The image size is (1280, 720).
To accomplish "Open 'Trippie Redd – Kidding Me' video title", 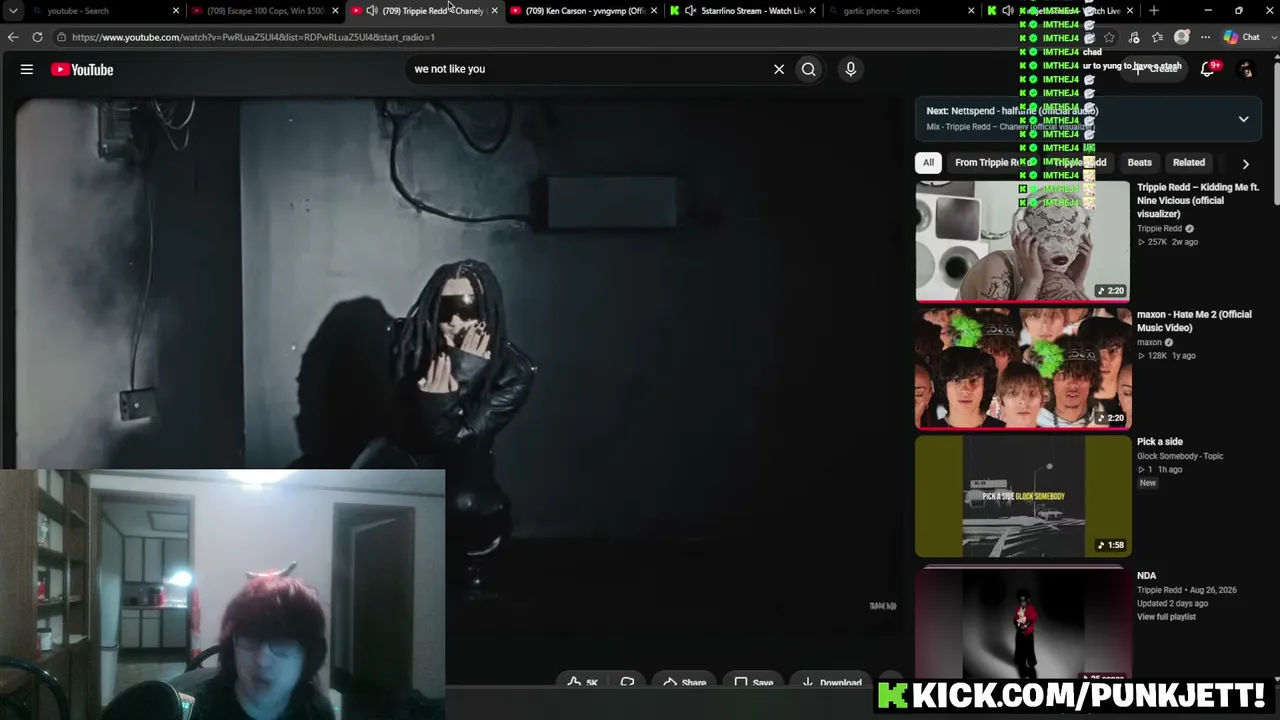I will click(1198, 200).
